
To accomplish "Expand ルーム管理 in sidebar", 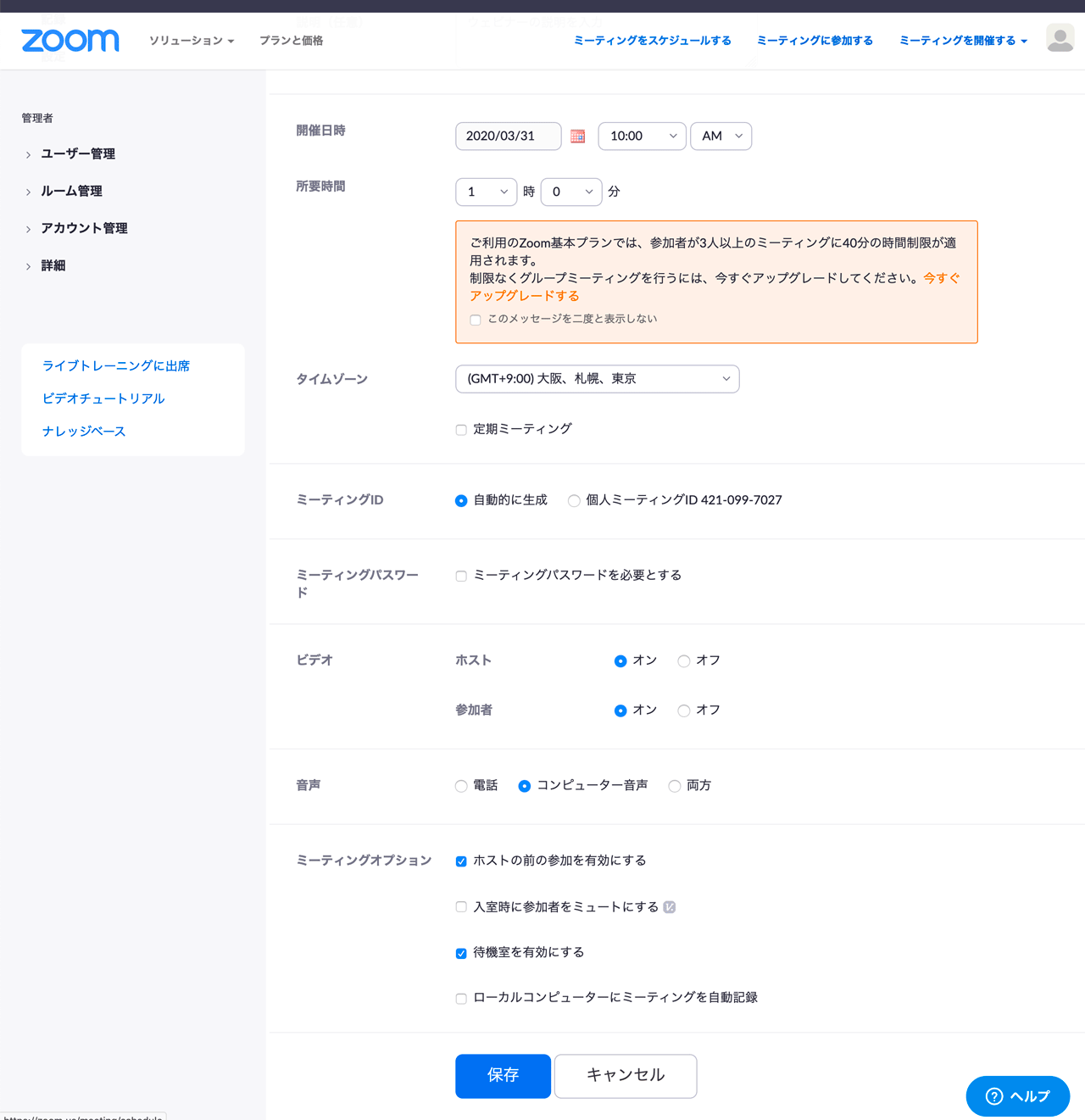I will click(71, 192).
